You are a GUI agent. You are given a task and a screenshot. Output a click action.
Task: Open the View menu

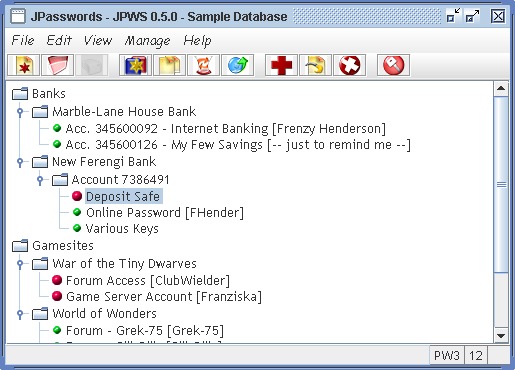[98, 40]
